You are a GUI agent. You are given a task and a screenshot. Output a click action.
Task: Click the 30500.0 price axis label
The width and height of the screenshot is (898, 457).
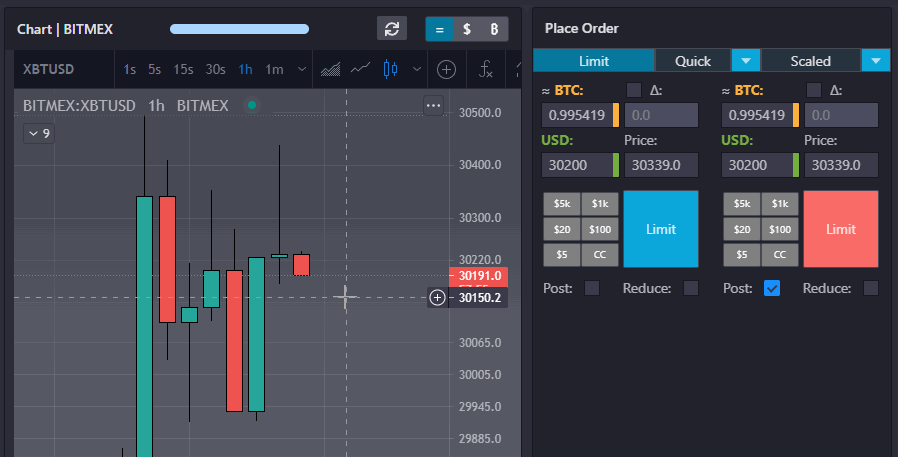(480, 113)
